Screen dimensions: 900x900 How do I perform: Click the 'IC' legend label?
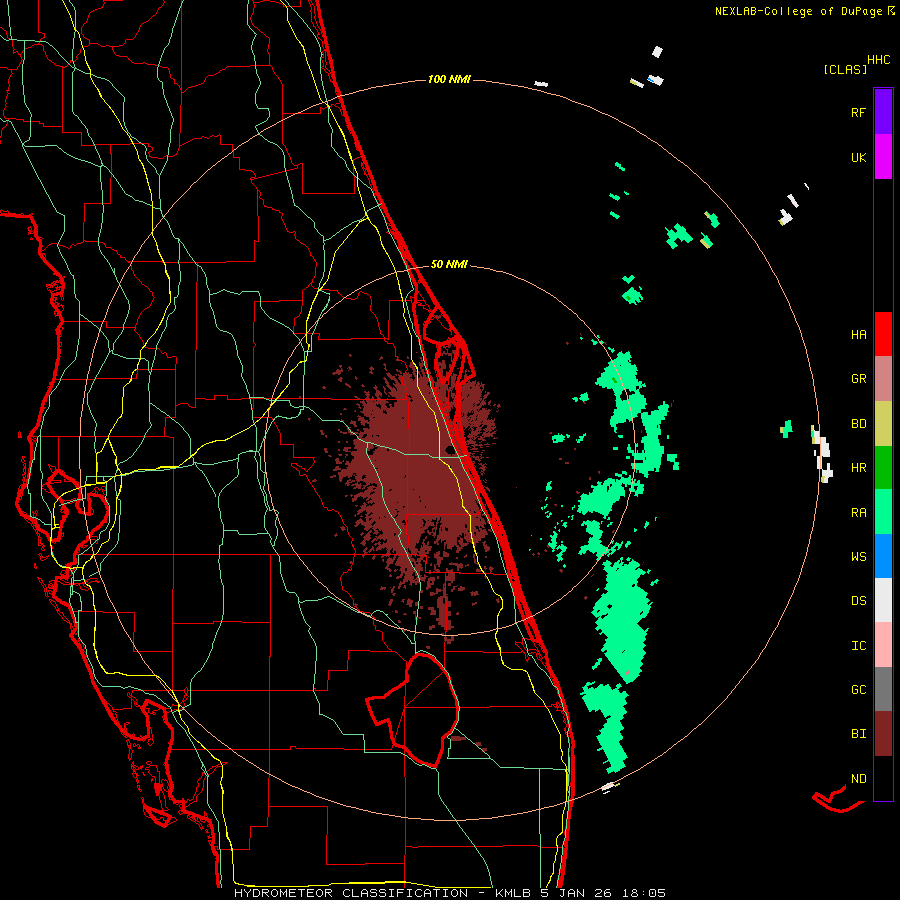[x=858, y=646]
